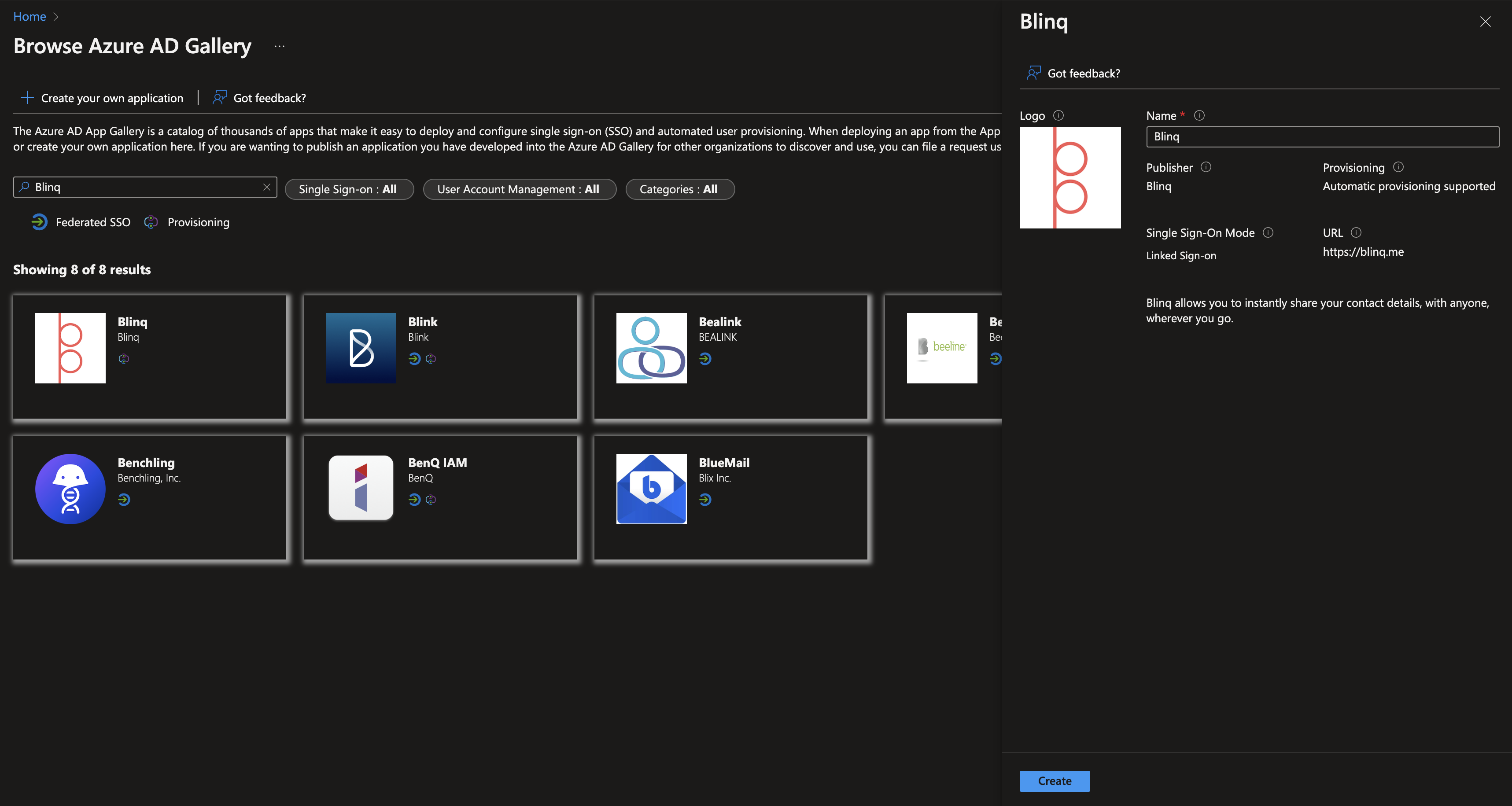Show info about the Name field
1512x806 pixels.
coord(1199,115)
